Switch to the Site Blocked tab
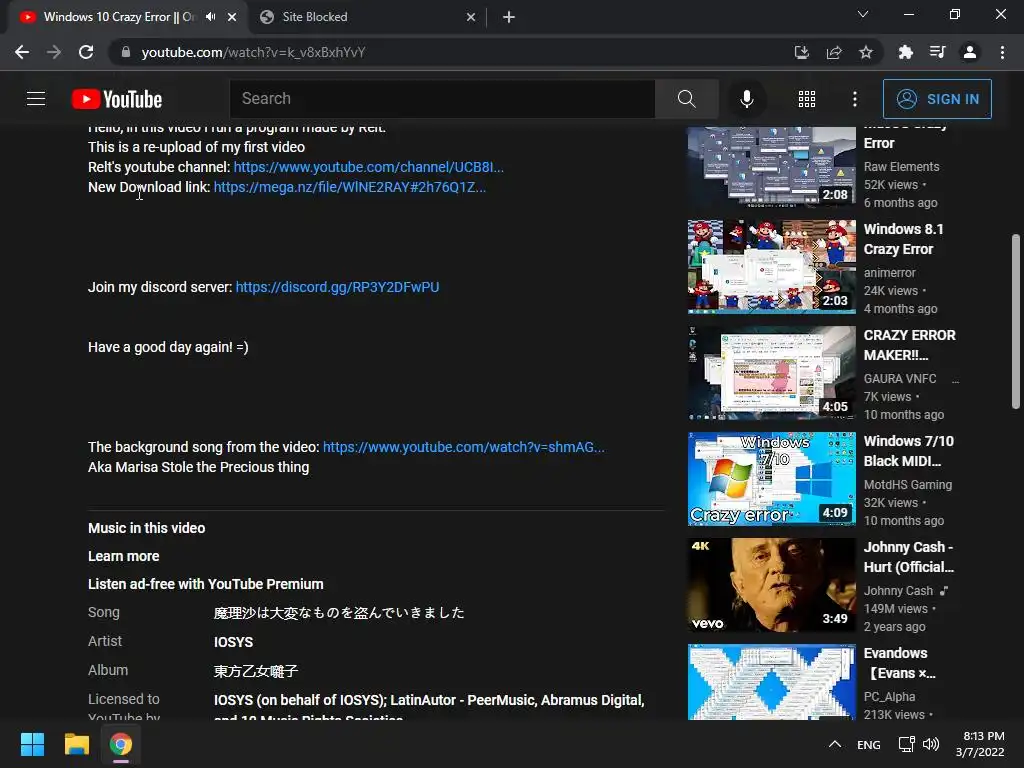The width and height of the screenshot is (1024, 768). (366, 17)
